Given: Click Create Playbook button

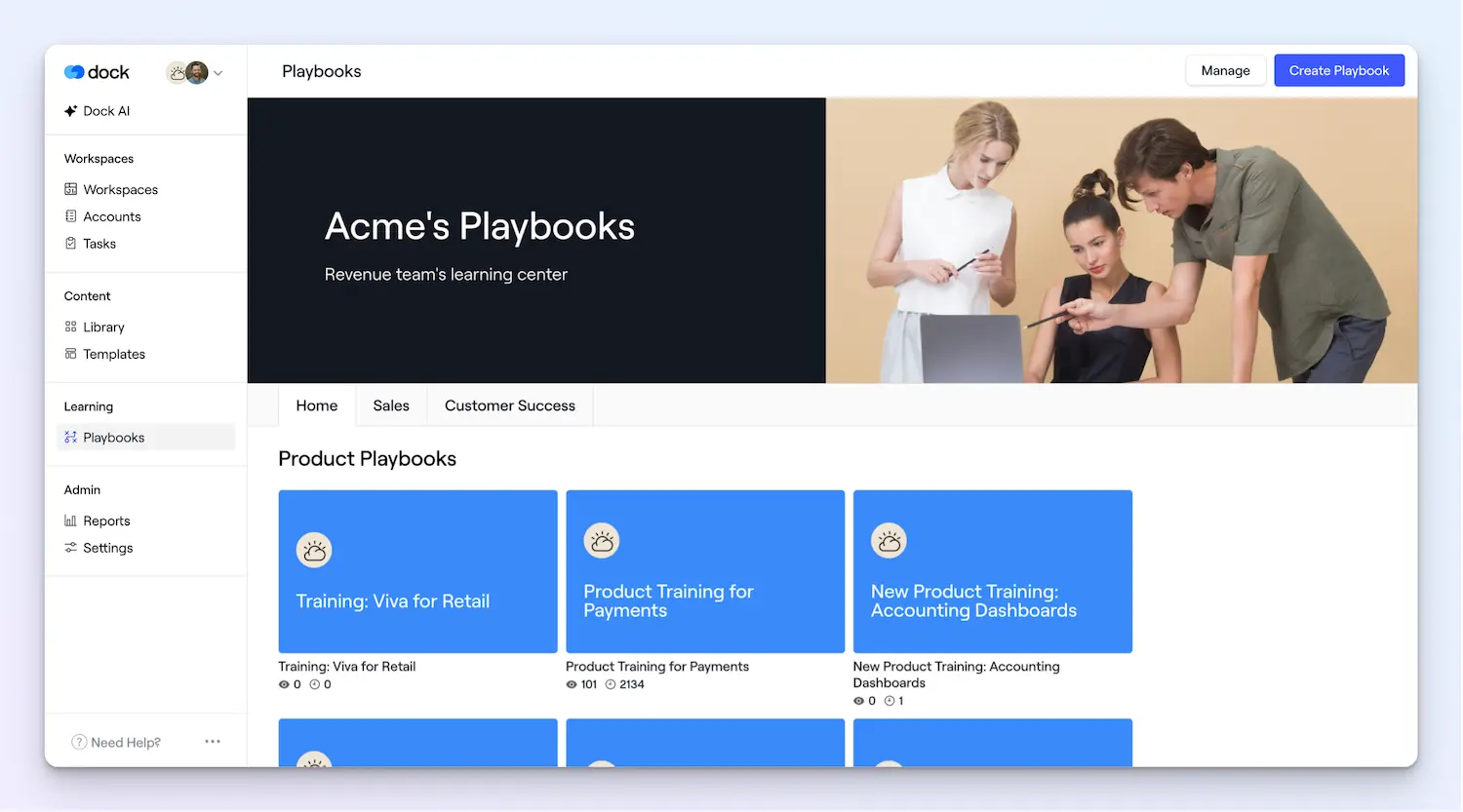Looking at the screenshot, I should click(x=1339, y=70).
